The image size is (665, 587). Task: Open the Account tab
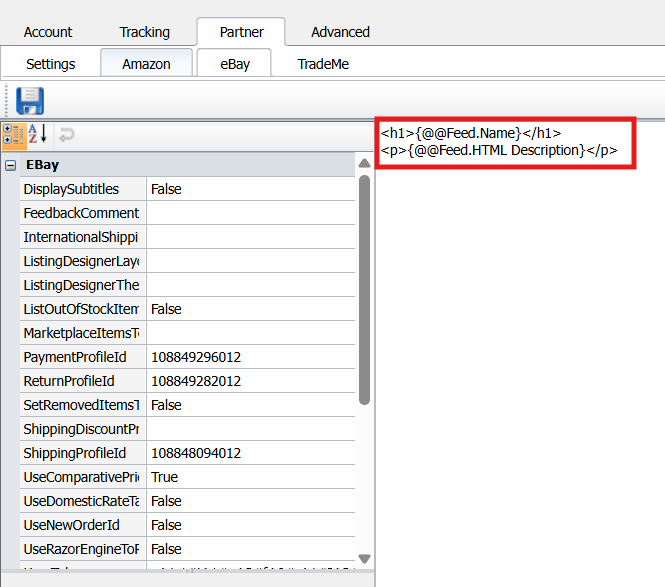click(48, 32)
